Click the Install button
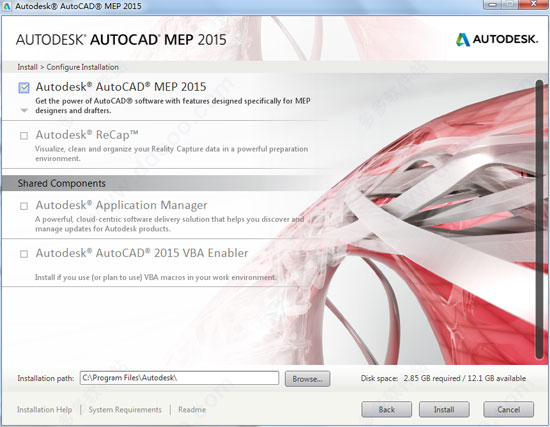The height and width of the screenshot is (427, 550). point(444,409)
